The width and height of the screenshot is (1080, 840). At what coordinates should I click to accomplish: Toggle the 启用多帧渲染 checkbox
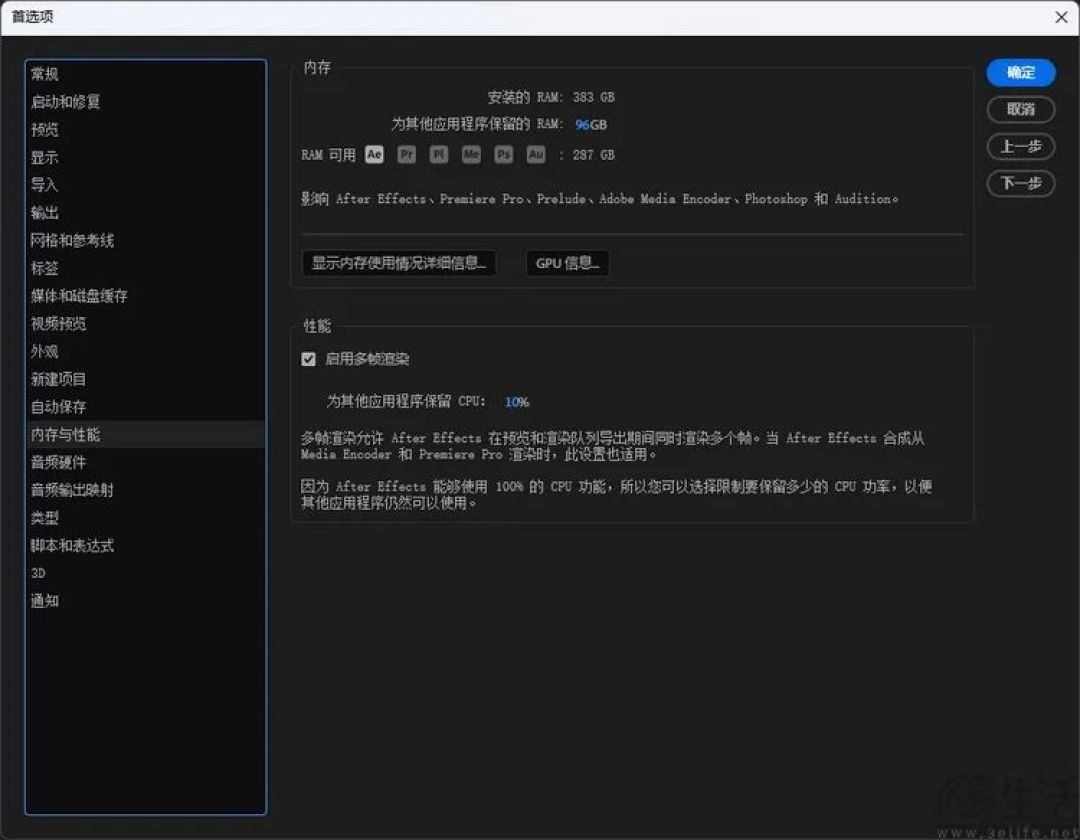click(309, 359)
